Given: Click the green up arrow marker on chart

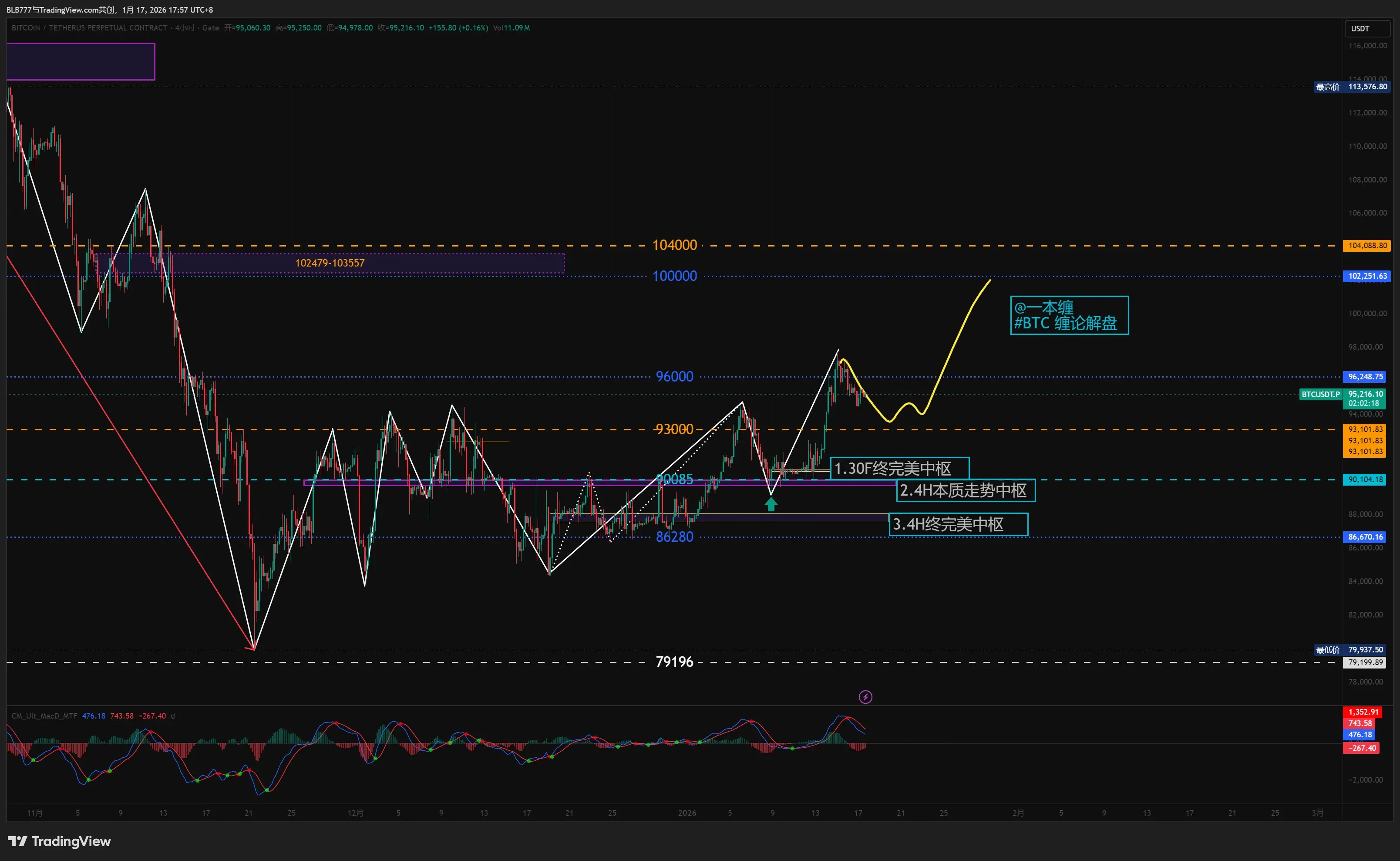Looking at the screenshot, I should click(771, 504).
